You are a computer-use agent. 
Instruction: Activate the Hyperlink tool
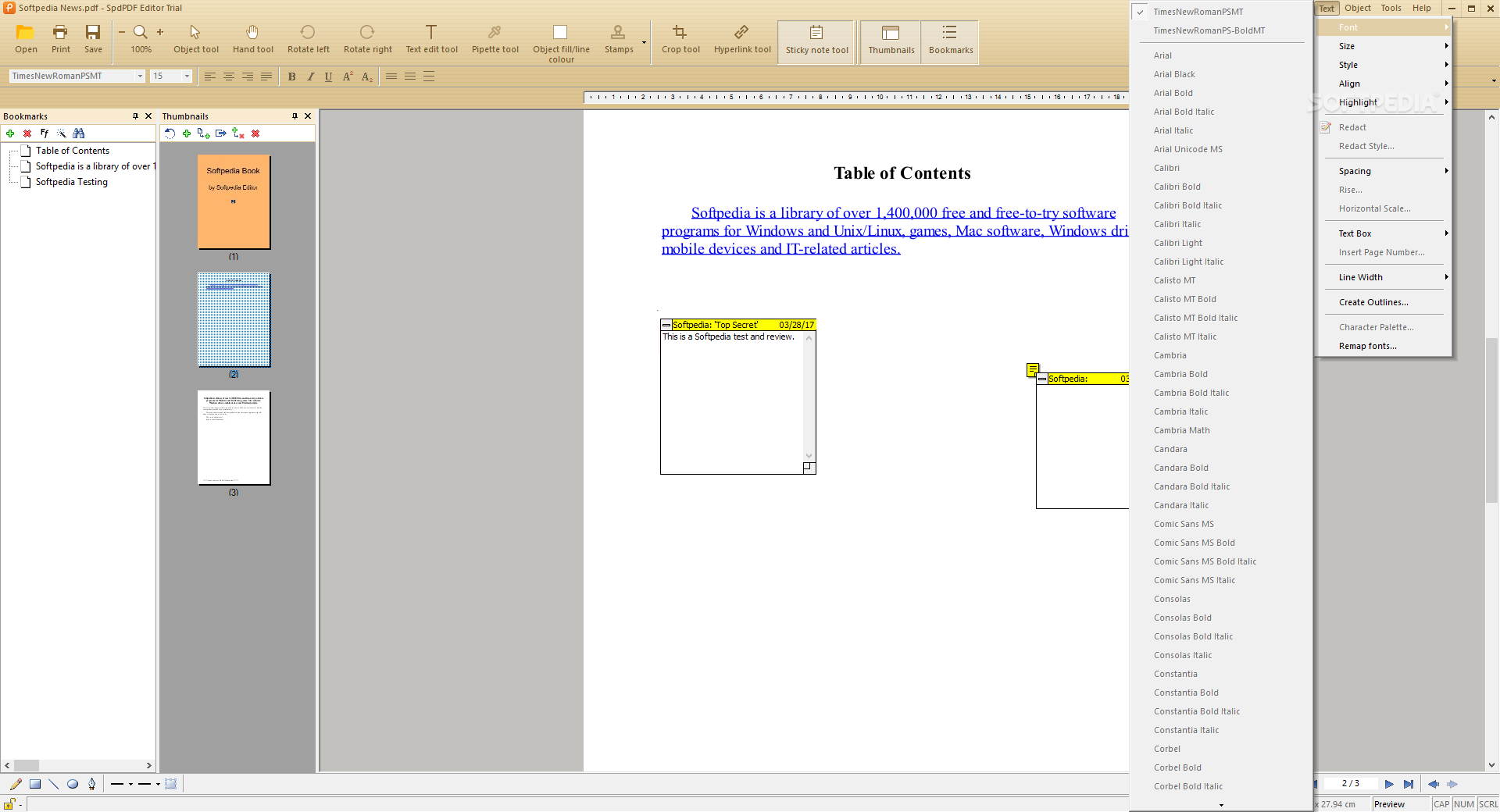741,39
